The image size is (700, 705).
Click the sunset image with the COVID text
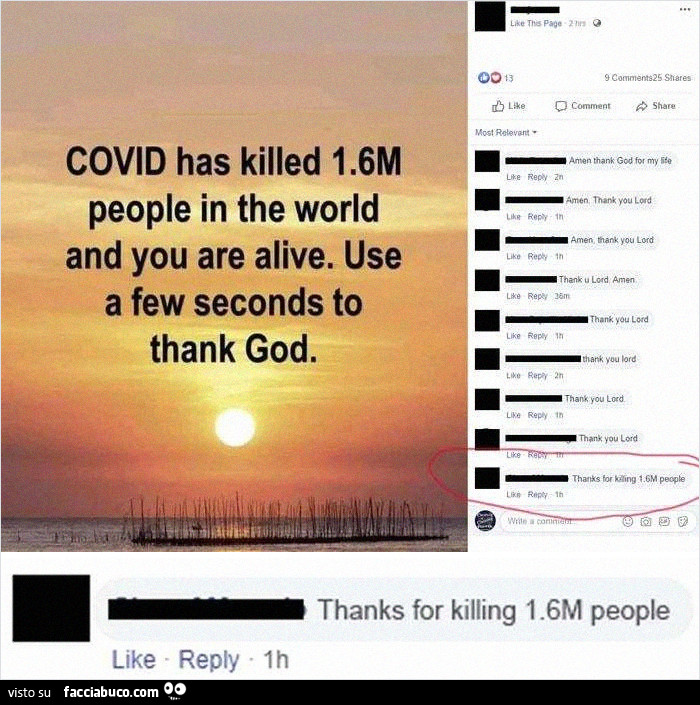(234, 276)
